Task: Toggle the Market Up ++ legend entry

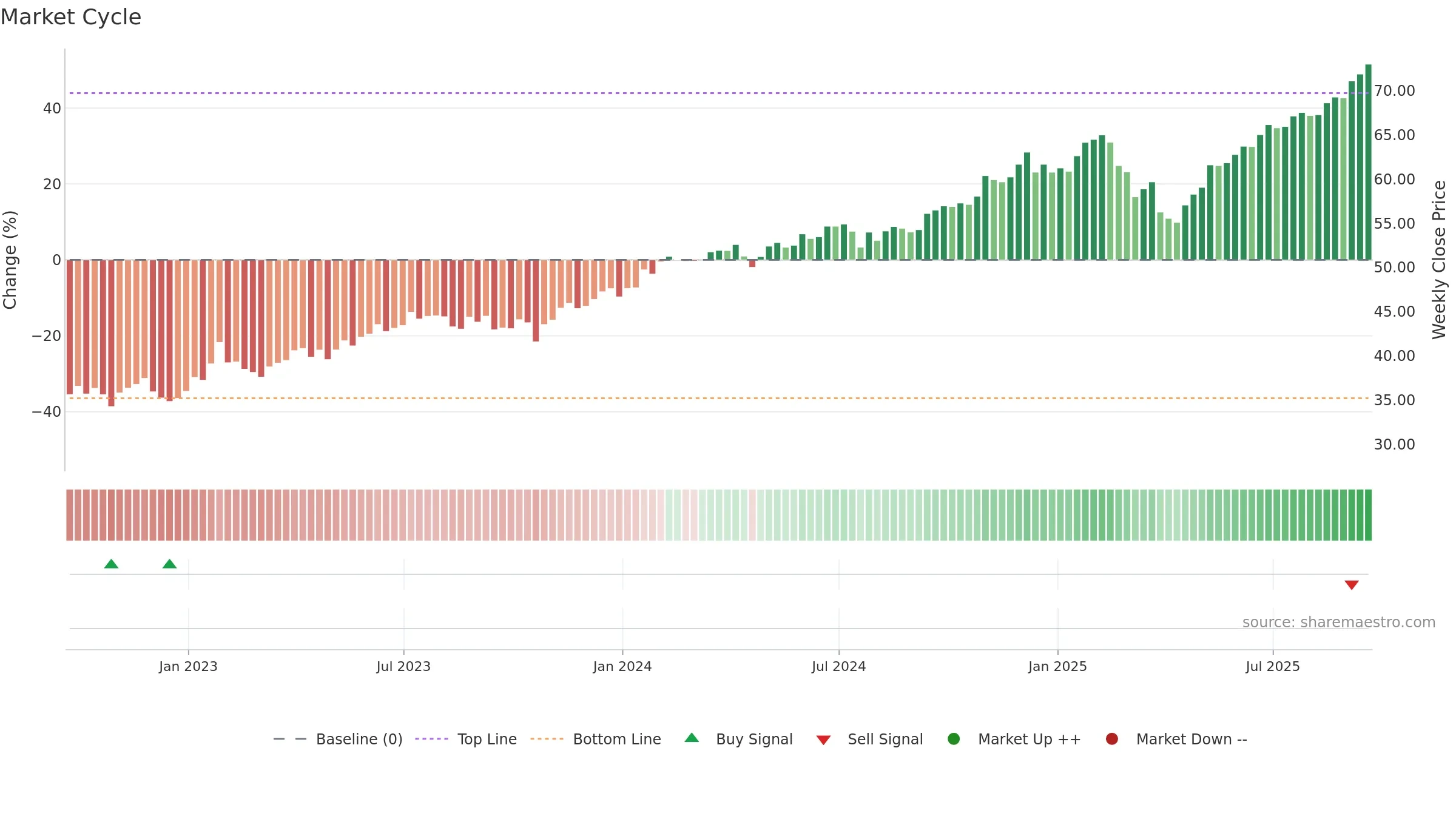Action: [1014, 739]
